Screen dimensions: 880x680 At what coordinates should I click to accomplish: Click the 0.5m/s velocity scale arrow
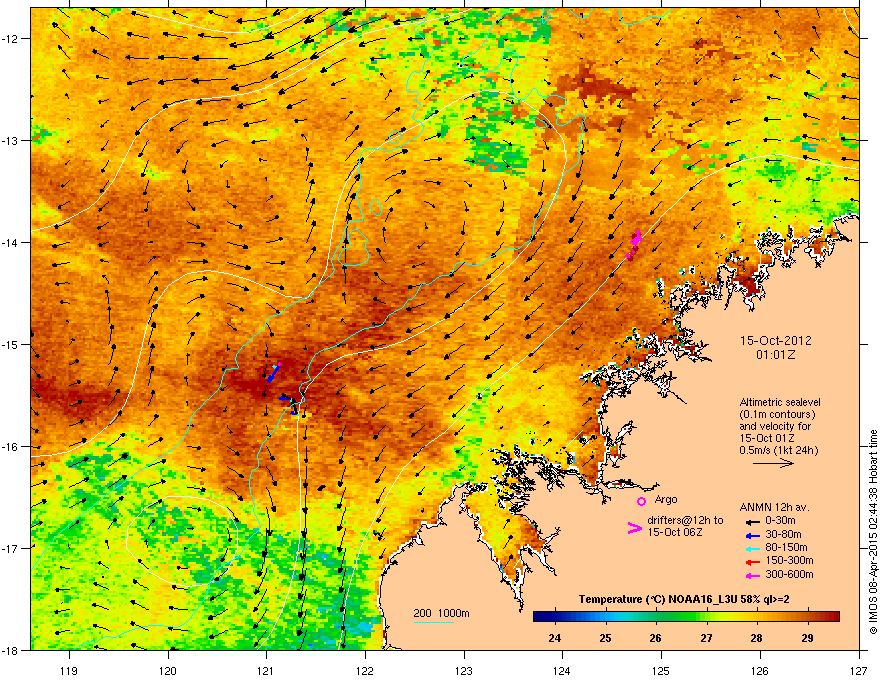pyautogui.click(x=773, y=463)
